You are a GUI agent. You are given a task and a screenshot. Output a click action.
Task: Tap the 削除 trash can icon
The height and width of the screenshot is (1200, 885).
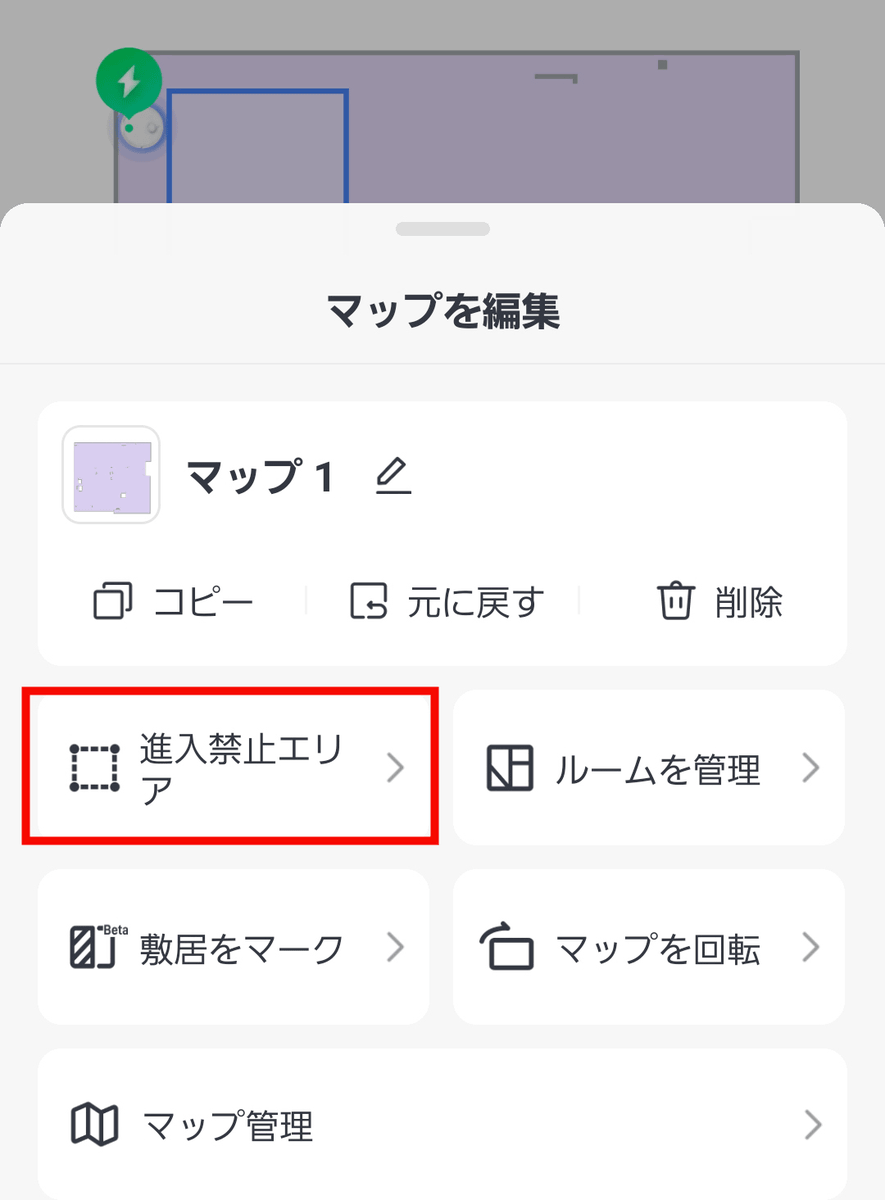coord(675,602)
